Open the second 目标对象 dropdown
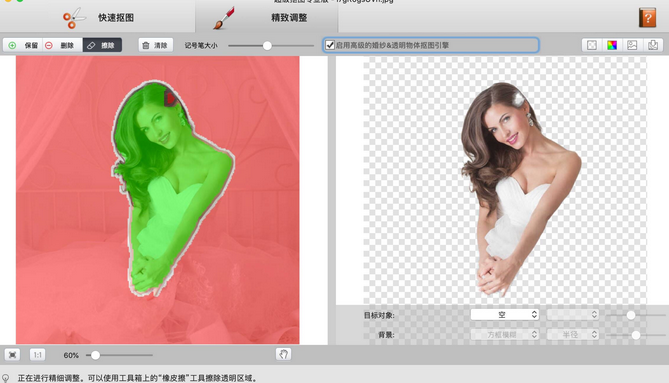The height and width of the screenshot is (383, 669). 573,315
